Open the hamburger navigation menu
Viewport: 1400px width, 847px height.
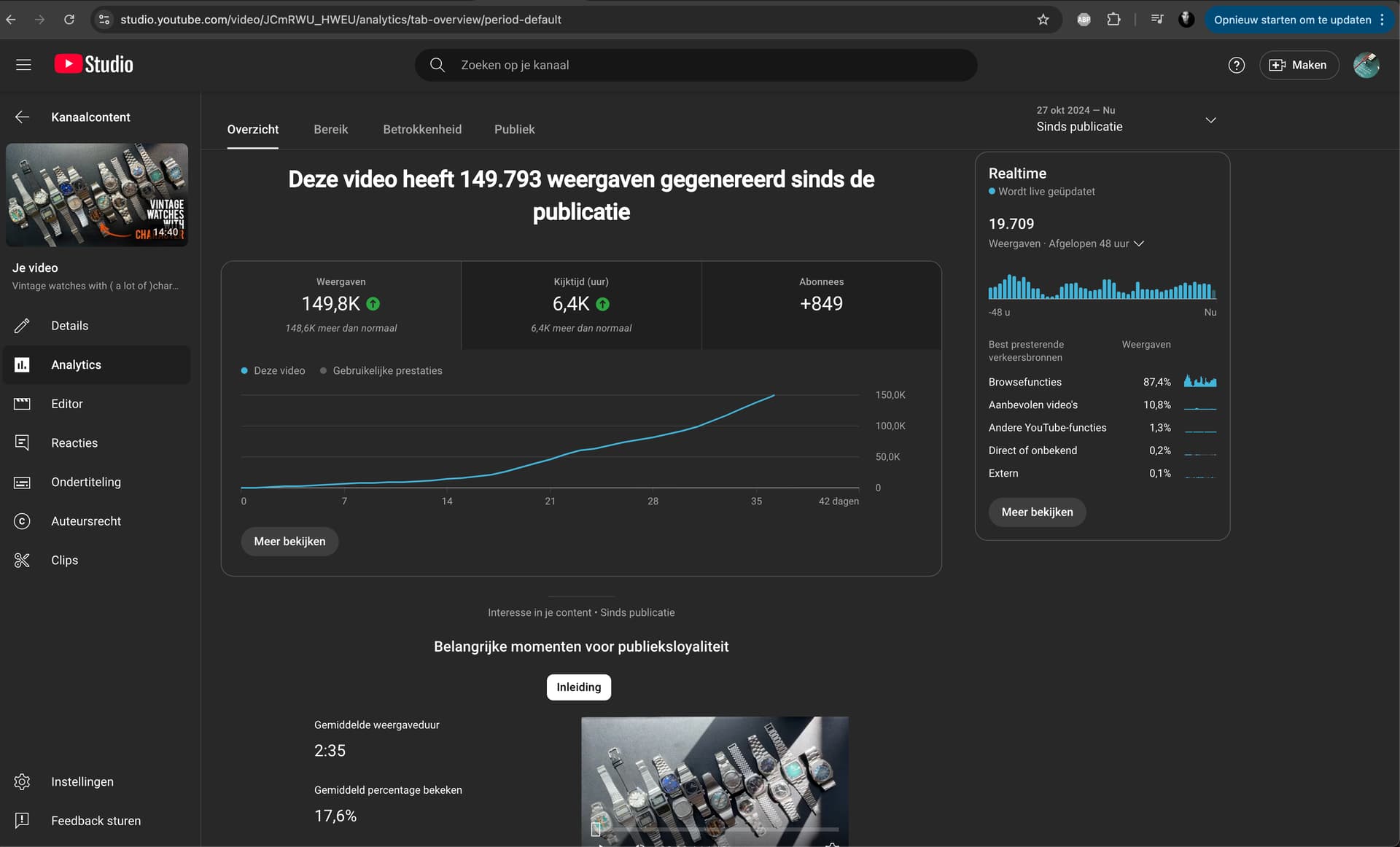coord(23,65)
